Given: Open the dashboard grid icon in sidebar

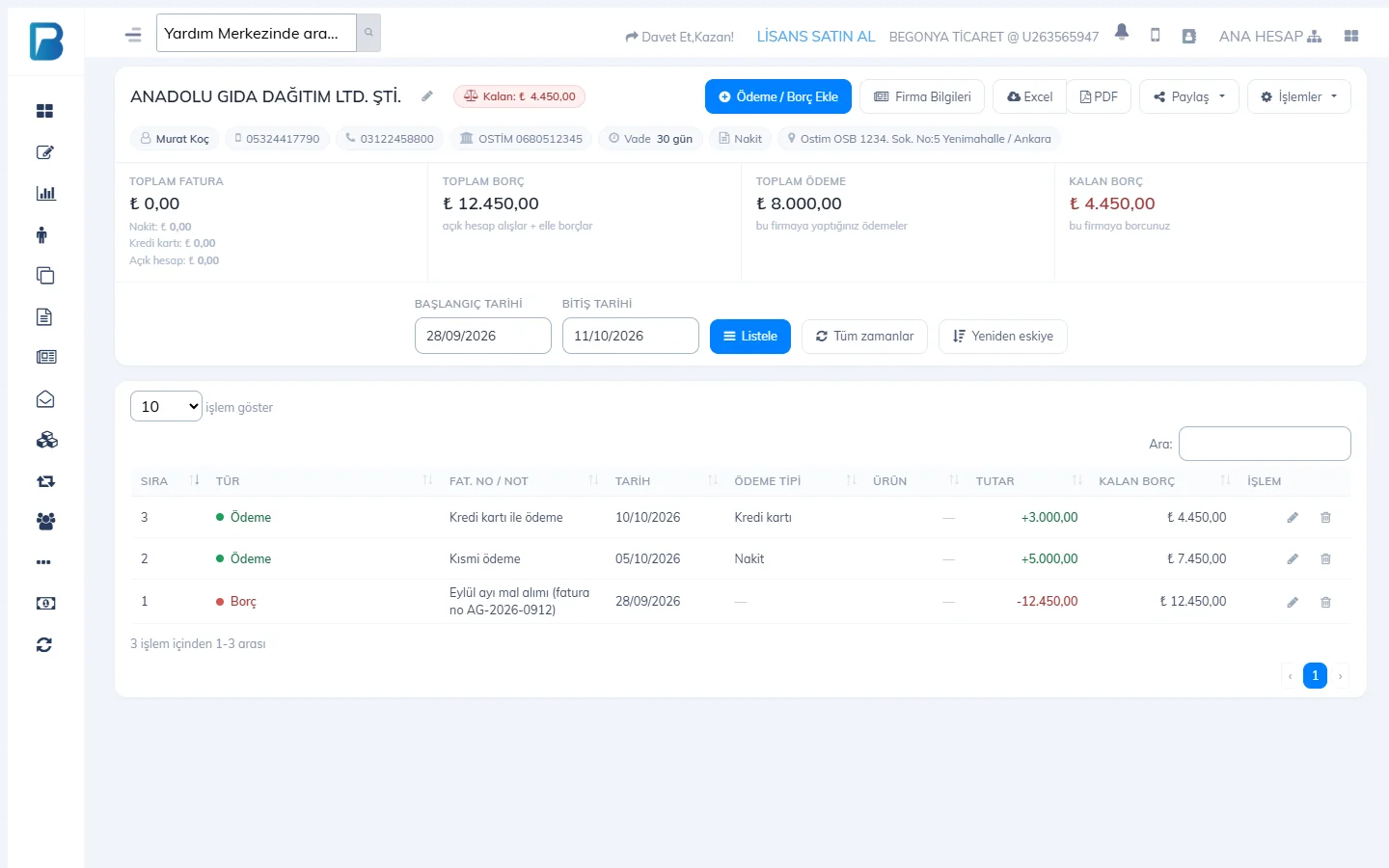Looking at the screenshot, I should tap(44, 111).
